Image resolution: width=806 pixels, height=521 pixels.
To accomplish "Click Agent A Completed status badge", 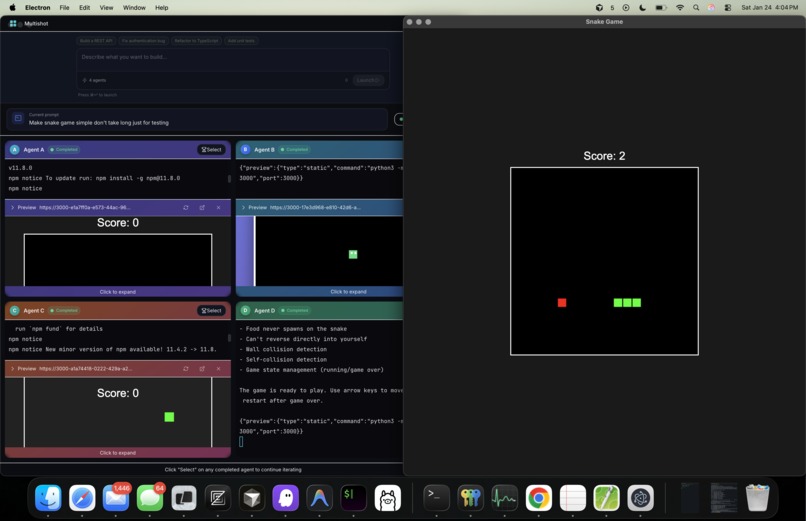I will [x=64, y=150].
